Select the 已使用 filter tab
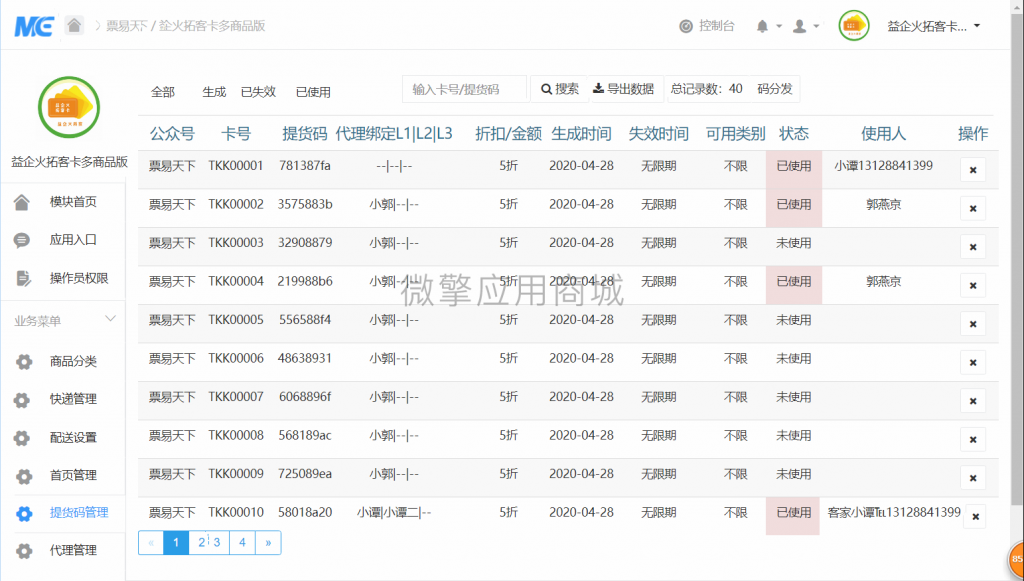 coord(313,92)
